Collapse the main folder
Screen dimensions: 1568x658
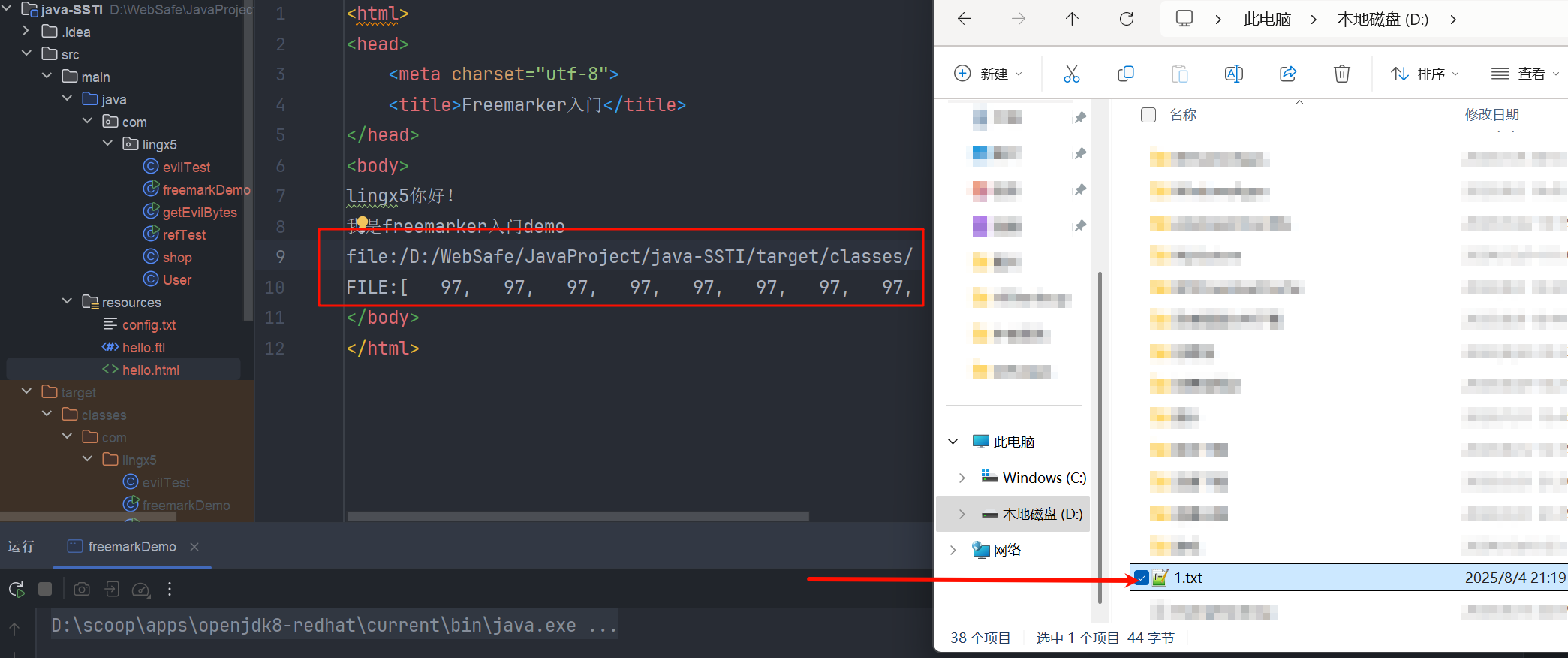(47, 76)
